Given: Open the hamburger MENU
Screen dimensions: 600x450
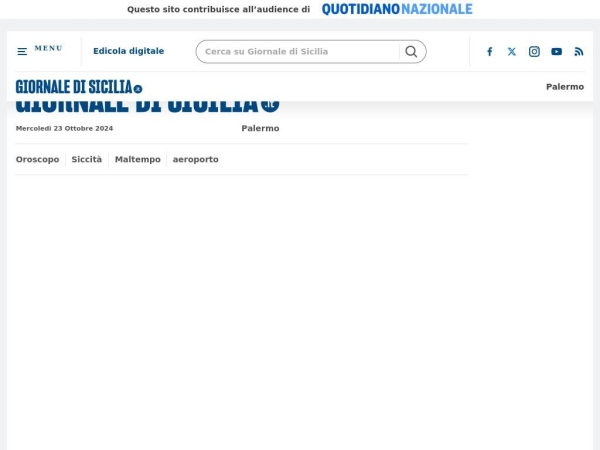Looking at the screenshot, I should pos(40,50).
